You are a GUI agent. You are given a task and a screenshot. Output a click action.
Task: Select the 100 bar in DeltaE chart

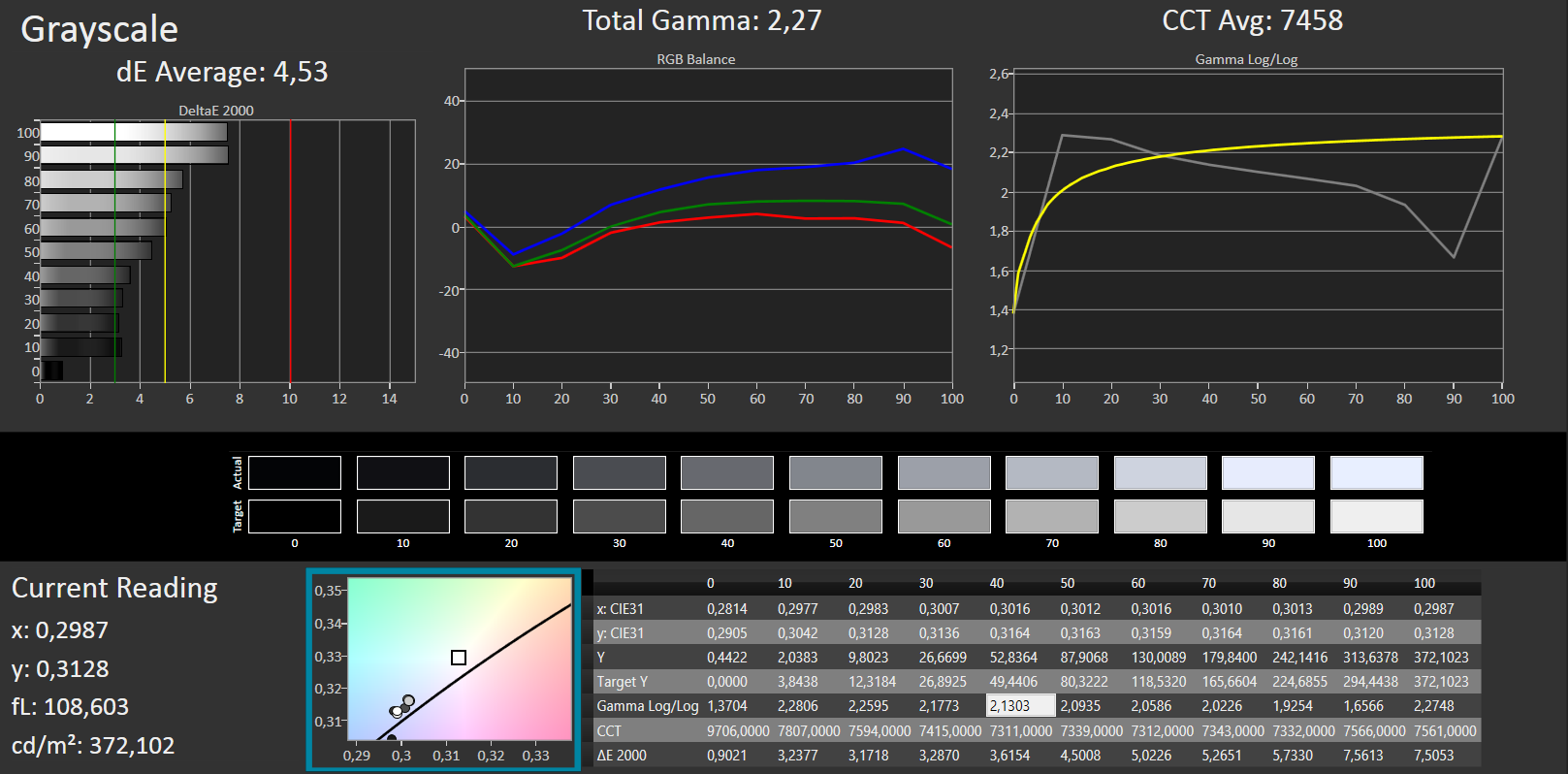point(134,132)
